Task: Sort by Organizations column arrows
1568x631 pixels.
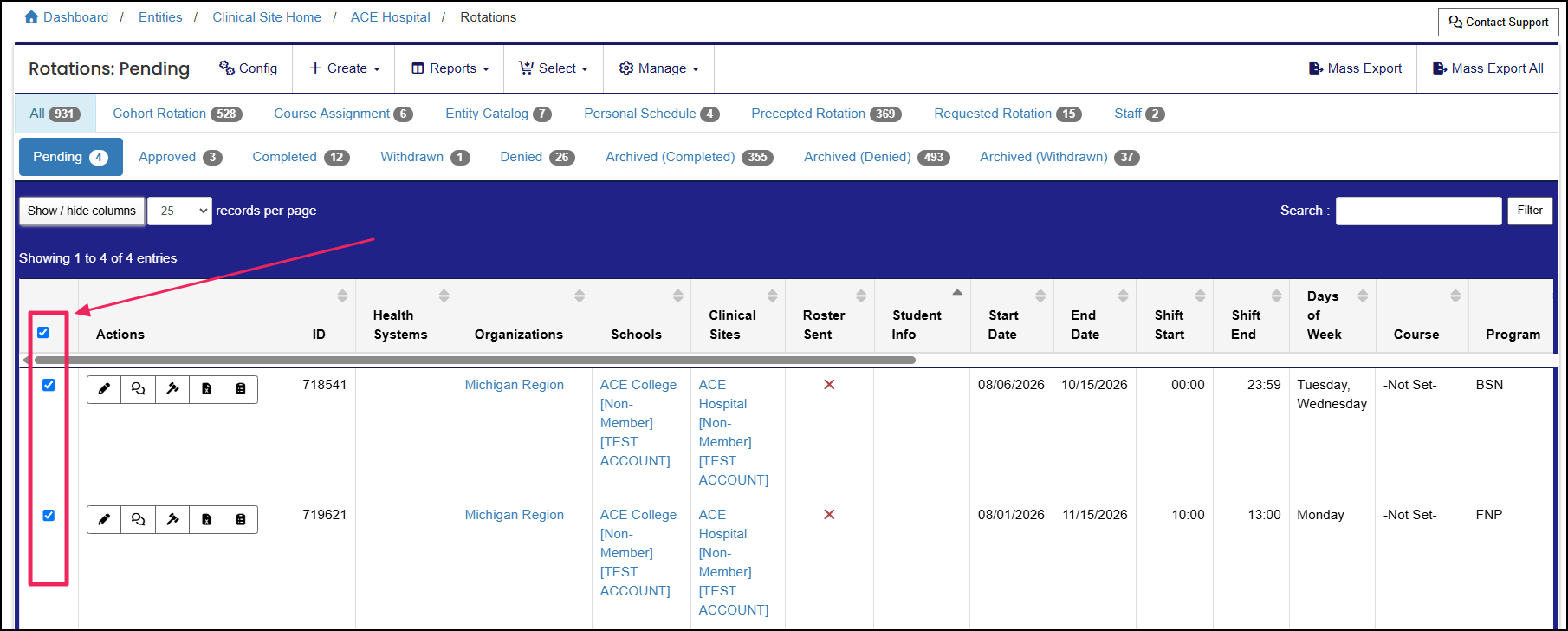Action: (x=580, y=296)
